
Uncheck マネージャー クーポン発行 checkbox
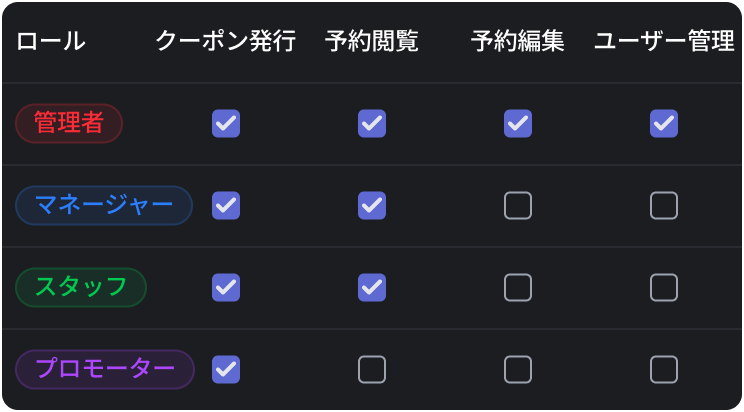tap(226, 206)
